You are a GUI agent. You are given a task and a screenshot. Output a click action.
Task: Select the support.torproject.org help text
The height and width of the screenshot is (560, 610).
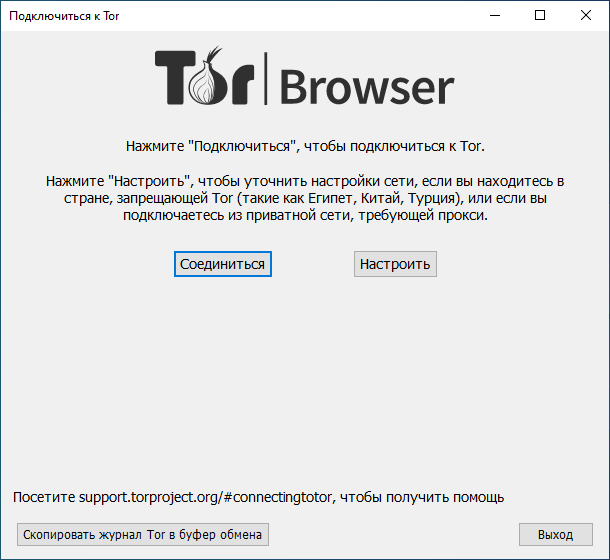[x=258, y=497]
